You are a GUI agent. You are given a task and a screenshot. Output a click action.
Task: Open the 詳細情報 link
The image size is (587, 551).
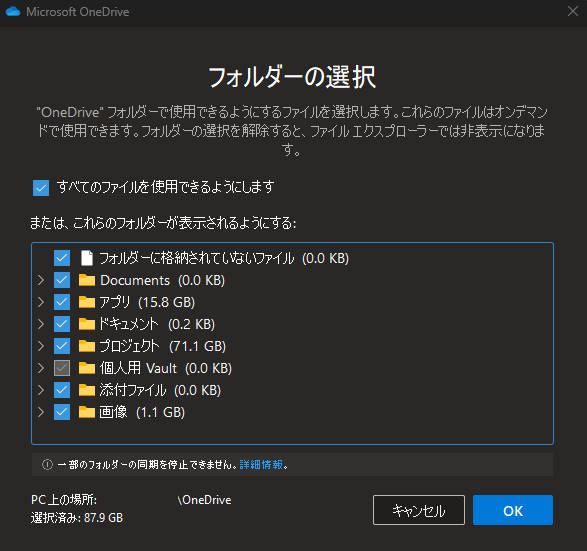pos(261,465)
